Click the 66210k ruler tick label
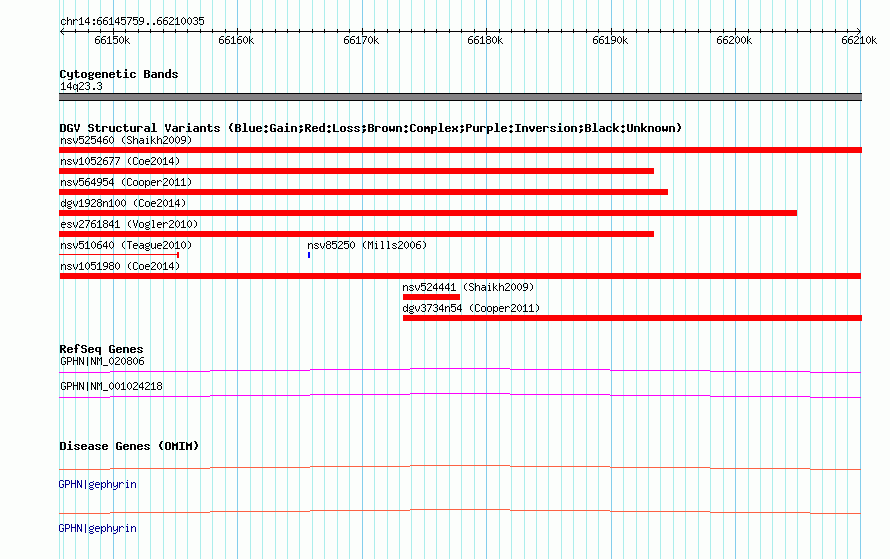This screenshot has width=890, height=559. point(859,40)
